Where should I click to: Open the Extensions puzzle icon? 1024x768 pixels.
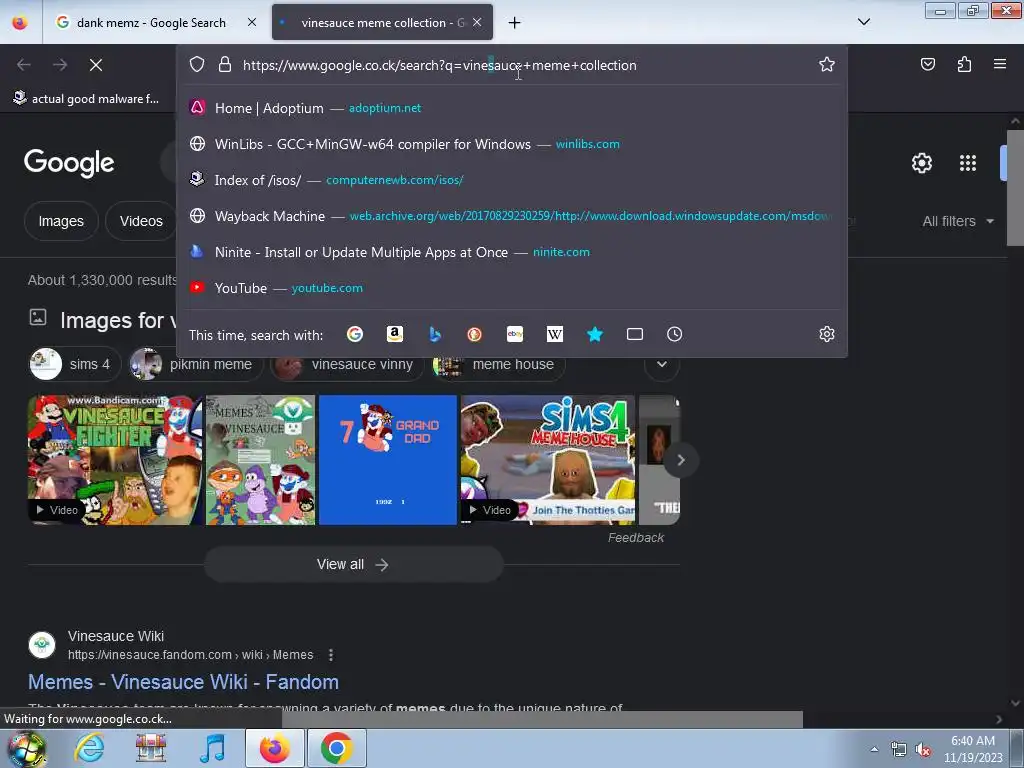[x=964, y=64]
